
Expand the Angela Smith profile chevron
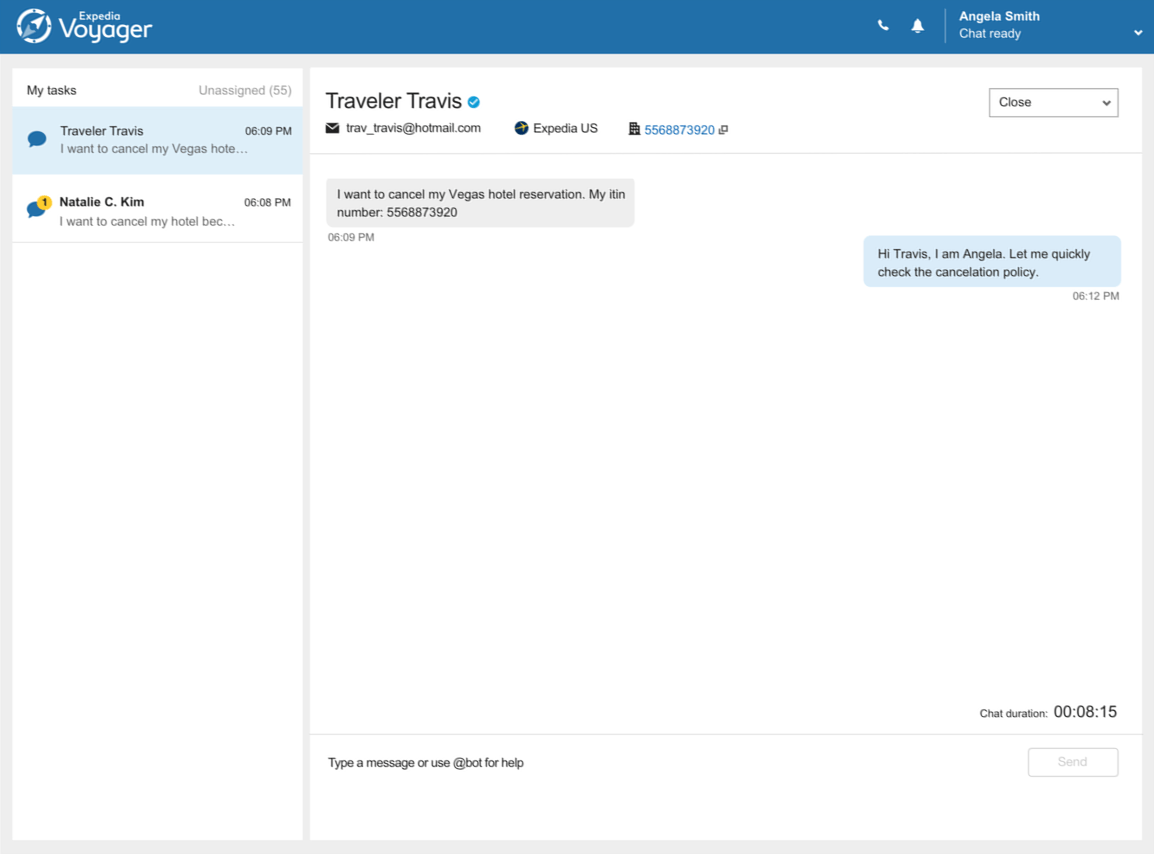pyautogui.click(x=1138, y=32)
